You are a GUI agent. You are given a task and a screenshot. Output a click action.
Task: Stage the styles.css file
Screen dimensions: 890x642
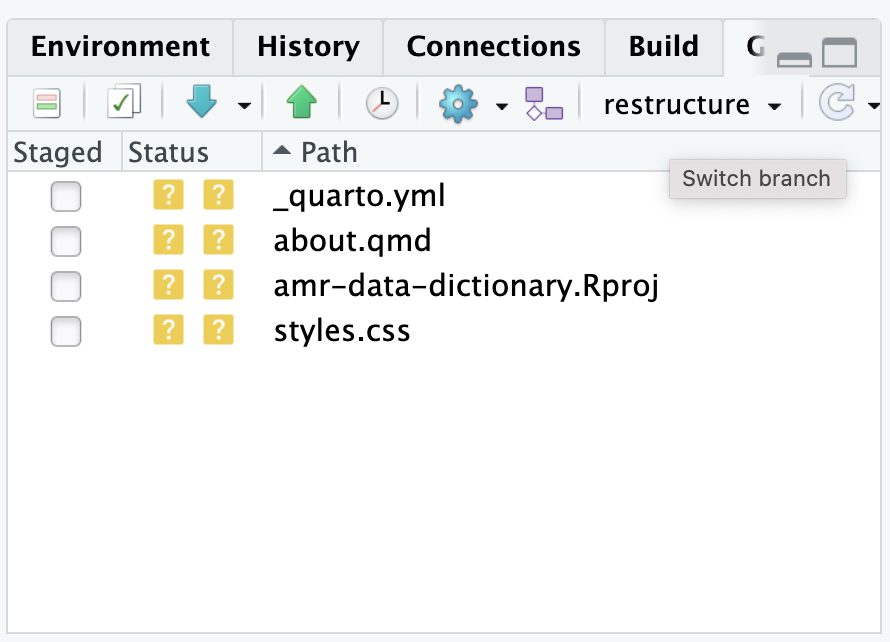[66, 331]
